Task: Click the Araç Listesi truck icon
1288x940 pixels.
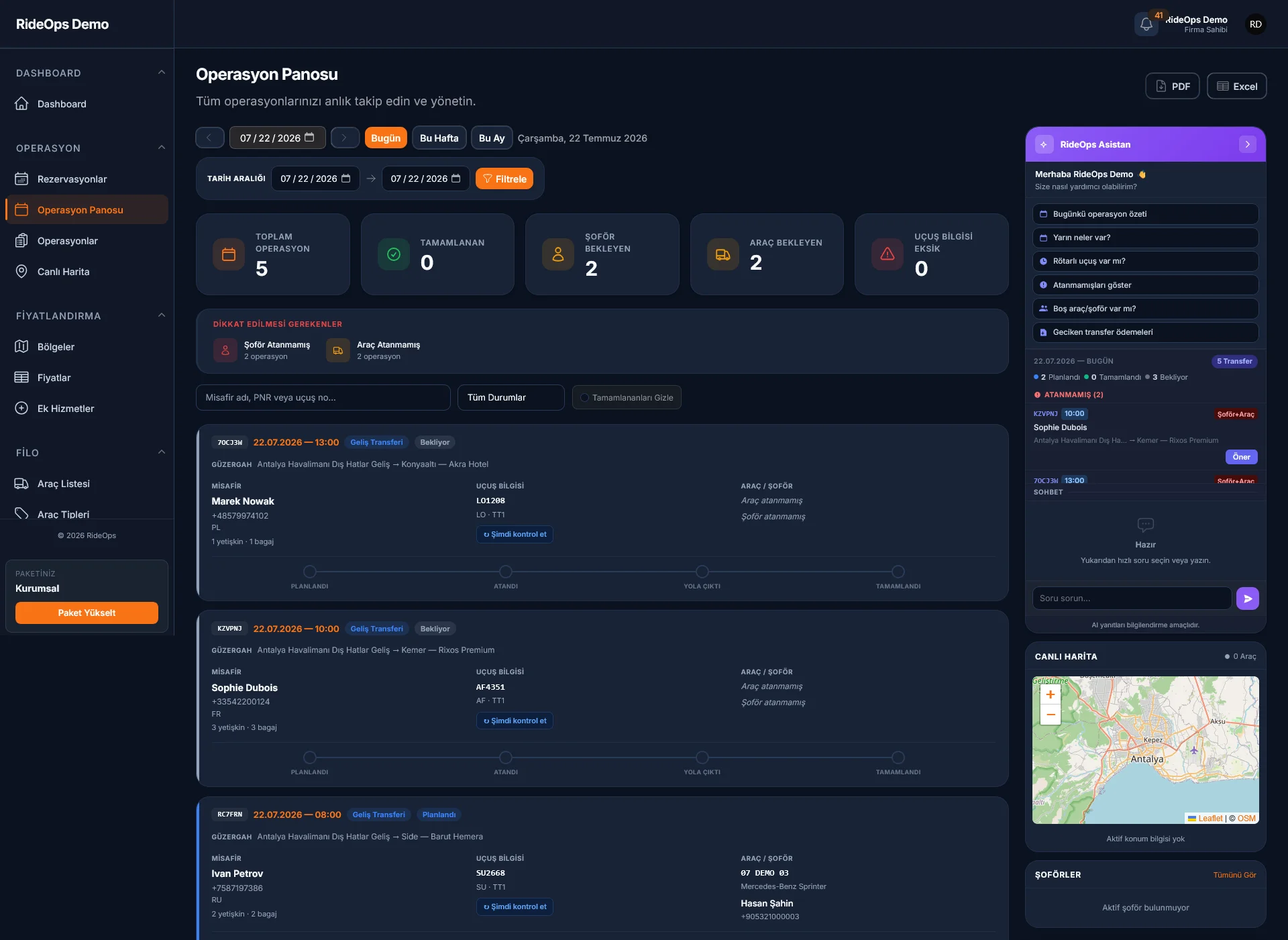Action: (21, 484)
